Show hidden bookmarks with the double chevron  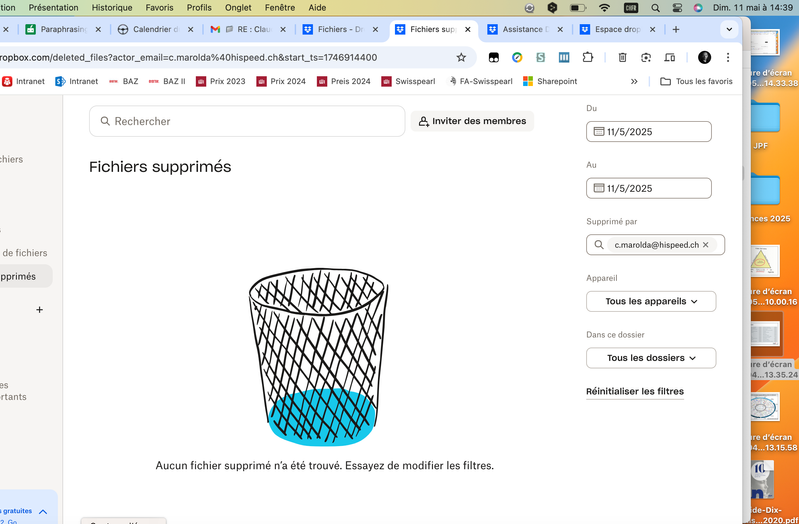[634, 81]
